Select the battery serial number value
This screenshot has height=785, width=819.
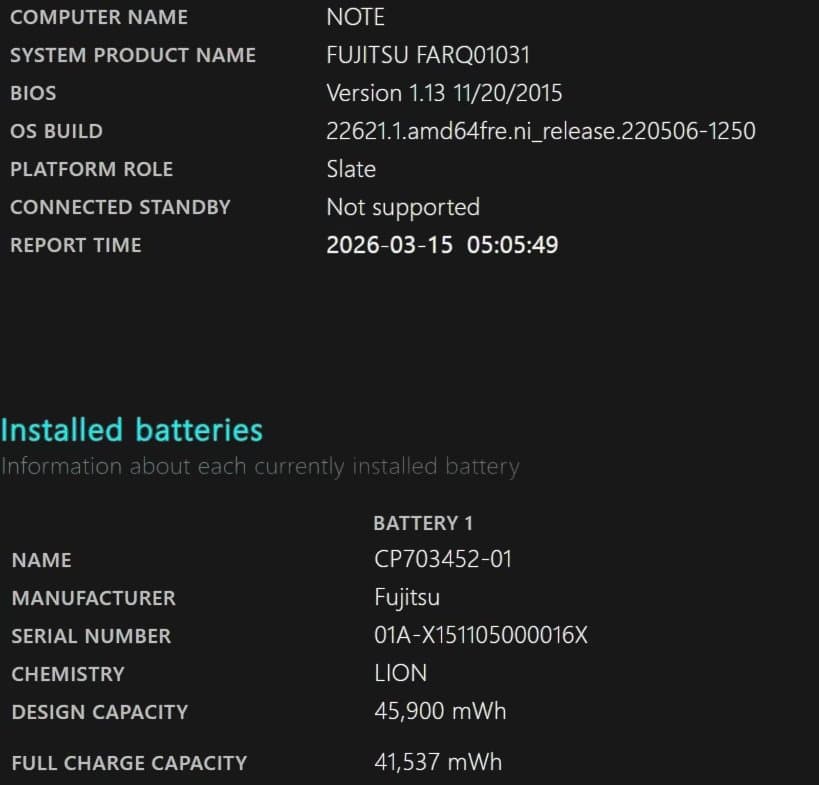481,635
